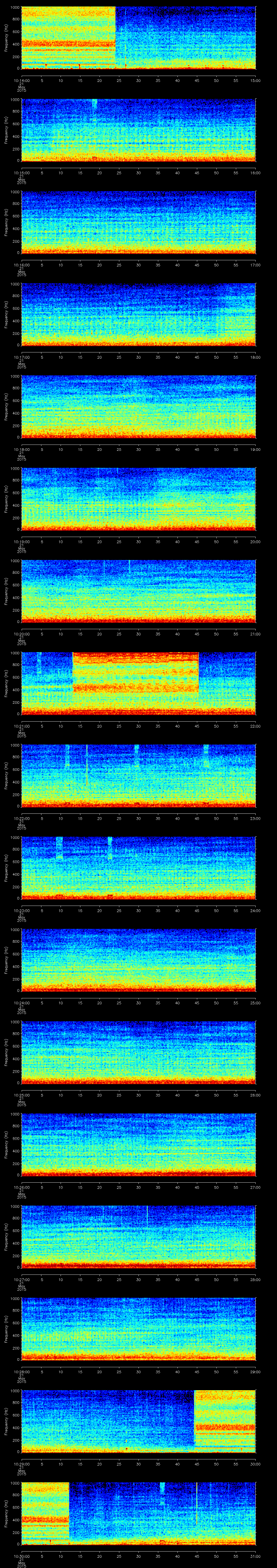Image resolution: width=277 pixels, height=1568 pixels.
Task: Click the 23:00 end time label
Action: coord(256,818)
